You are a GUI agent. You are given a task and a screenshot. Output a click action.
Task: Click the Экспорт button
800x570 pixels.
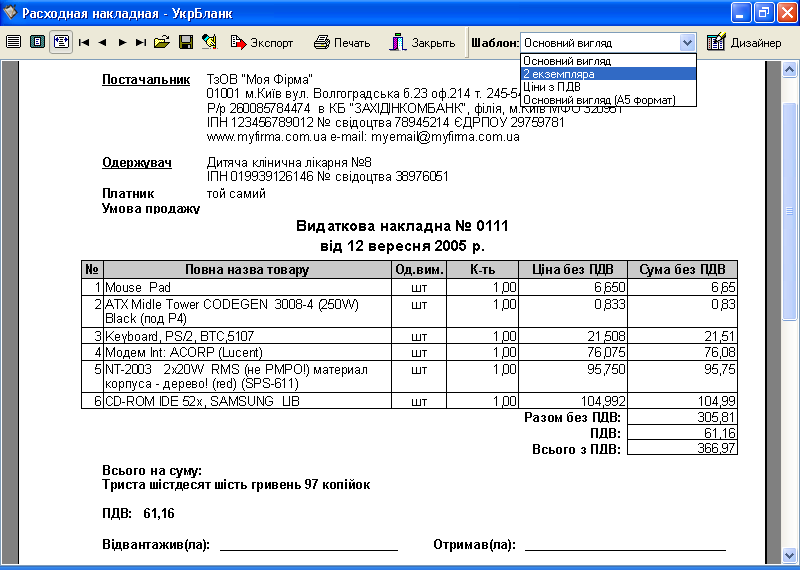click(x=263, y=43)
